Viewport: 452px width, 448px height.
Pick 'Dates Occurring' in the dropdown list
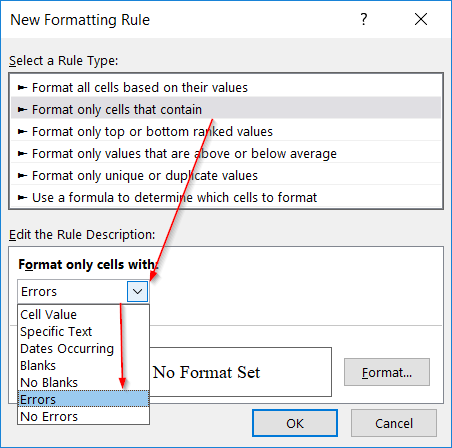coord(83,348)
